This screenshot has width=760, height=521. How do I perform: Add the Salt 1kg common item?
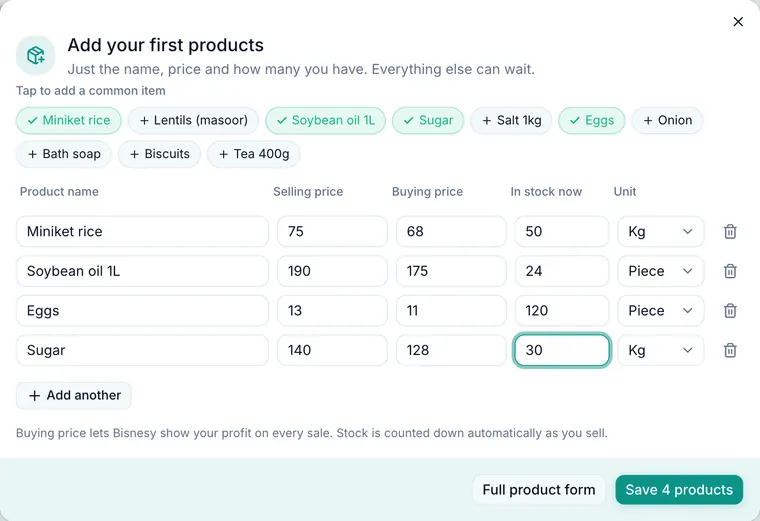click(511, 121)
